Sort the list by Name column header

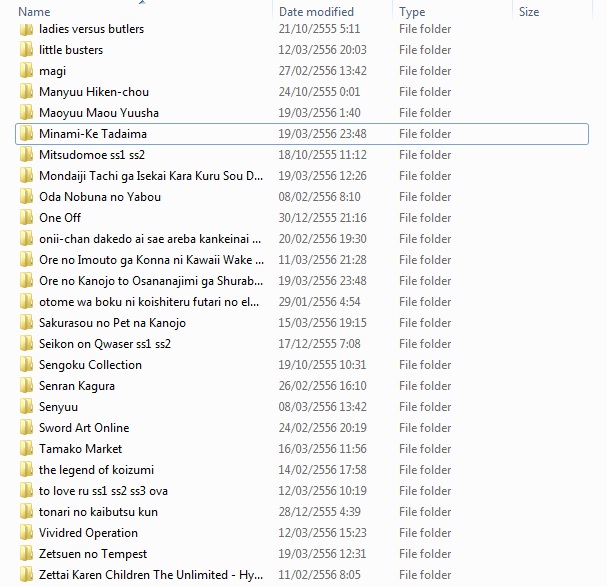pos(34,12)
